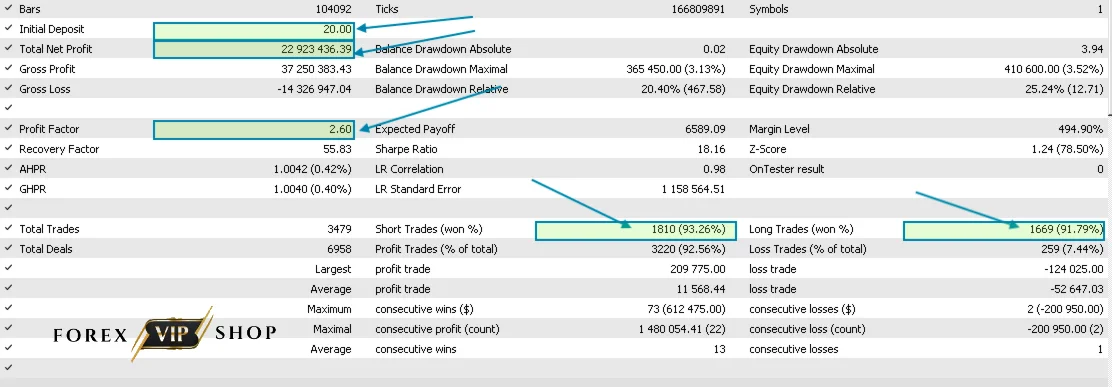
Task: Toggle the checkmark beside Gross Loss
Action: point(8,89)
